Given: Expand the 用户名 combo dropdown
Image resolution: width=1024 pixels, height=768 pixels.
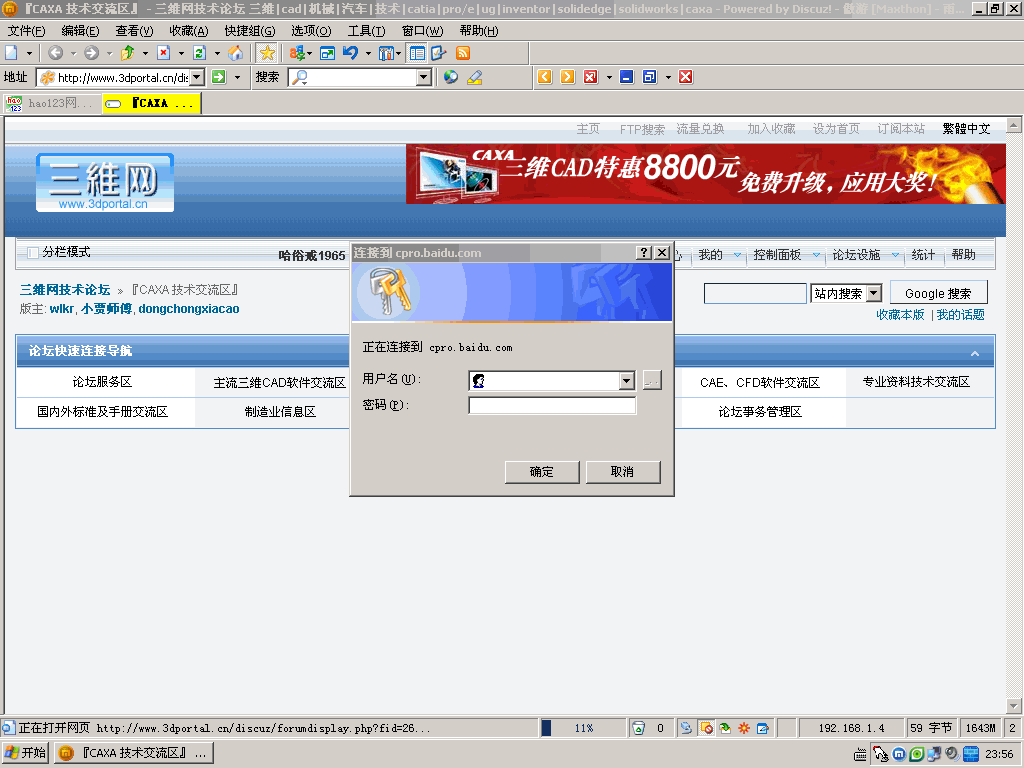Looking at the screenshot, I should (626, 381).
